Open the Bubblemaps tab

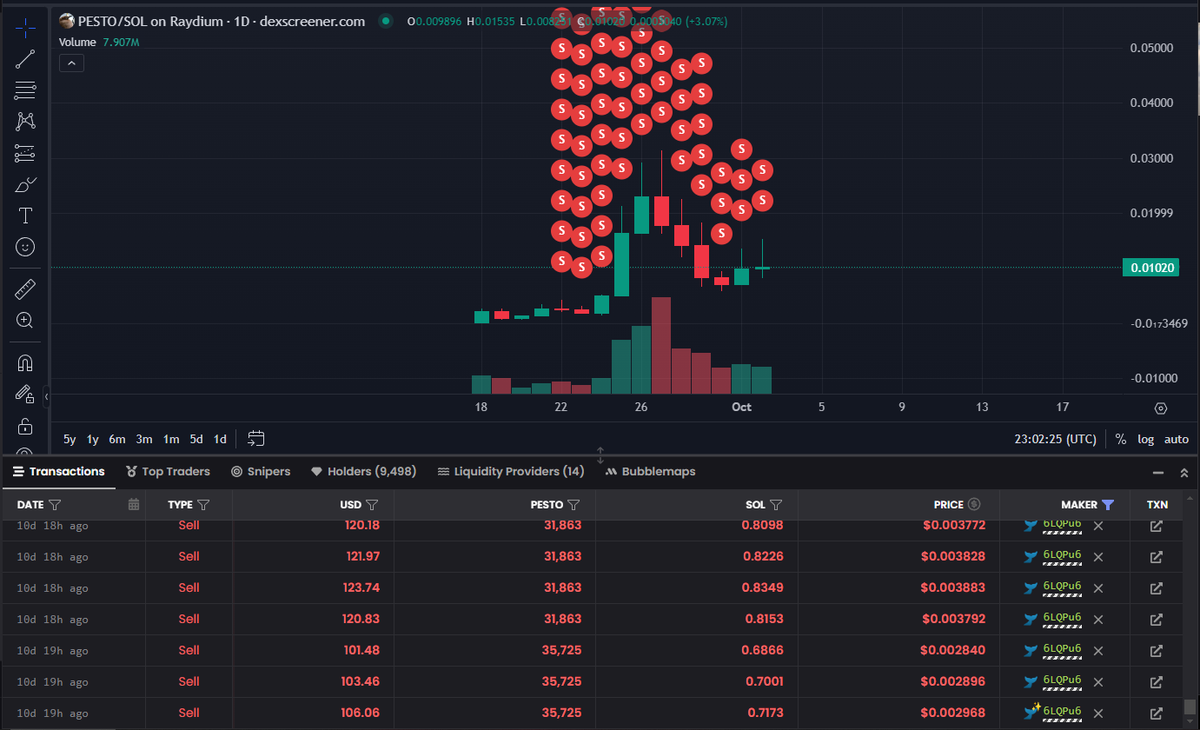pyautogui.click(x=650, y=471)
